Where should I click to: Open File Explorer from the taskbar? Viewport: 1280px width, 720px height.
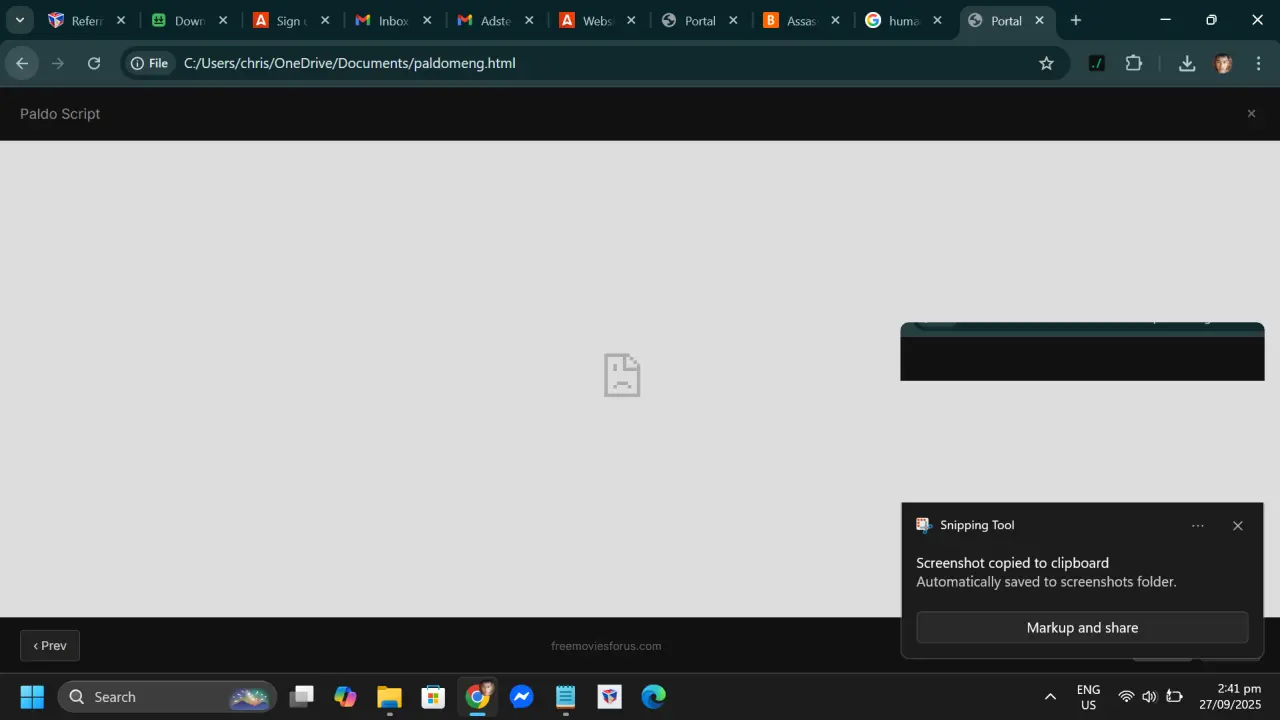coord(389,697)
